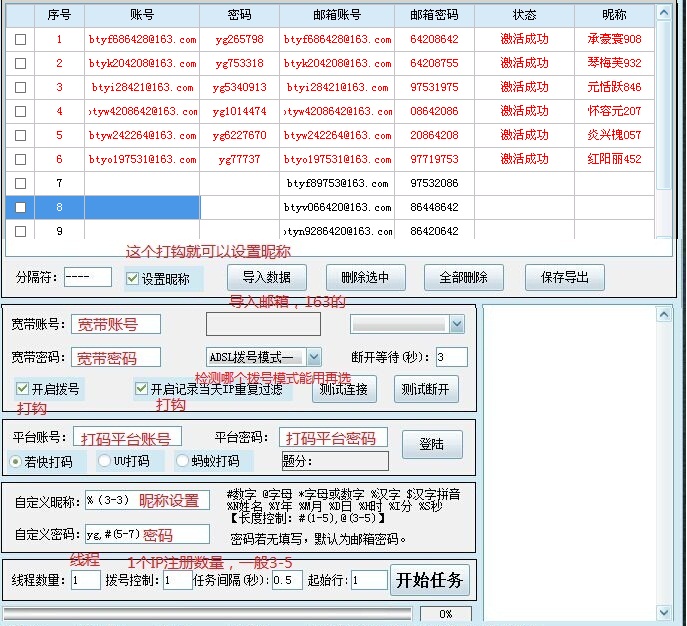Toggle the 开启拨号 checkbox

click(23, 388)
